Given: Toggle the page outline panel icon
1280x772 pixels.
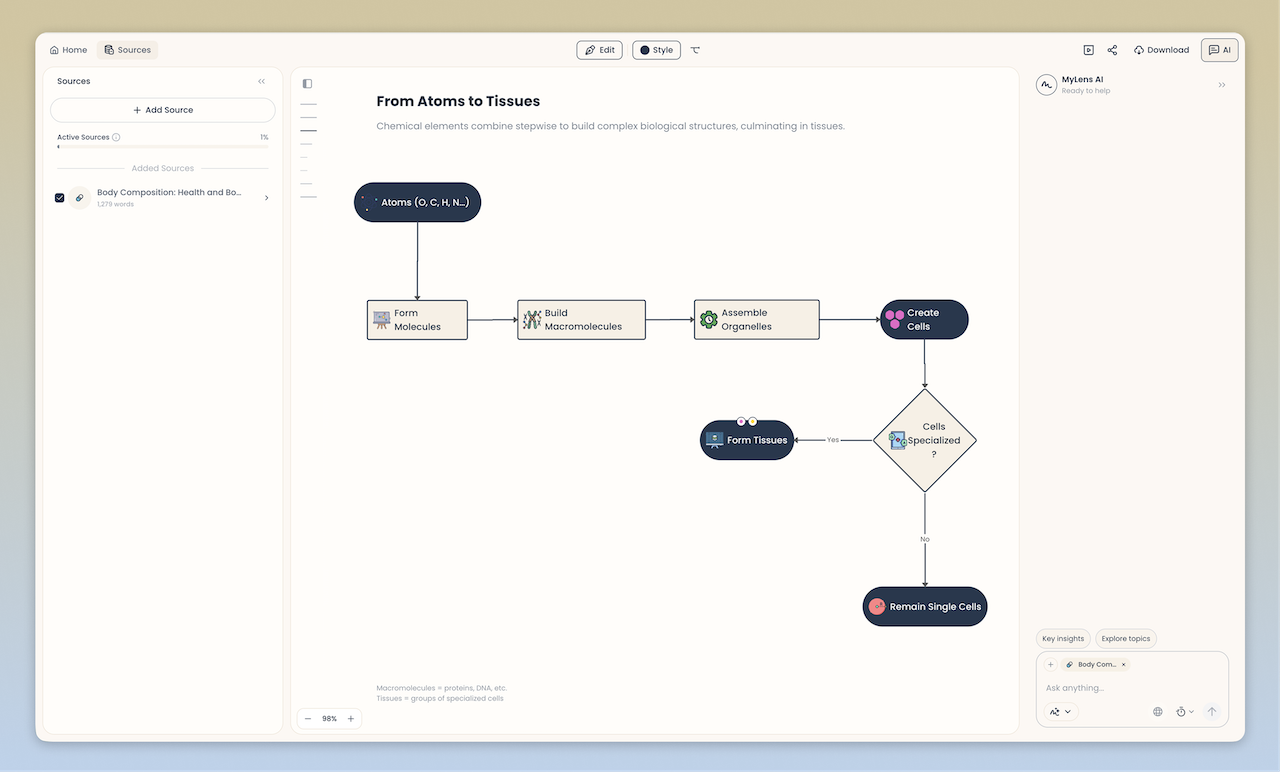Looking at the screenshot, I should [x=307, y=83].
